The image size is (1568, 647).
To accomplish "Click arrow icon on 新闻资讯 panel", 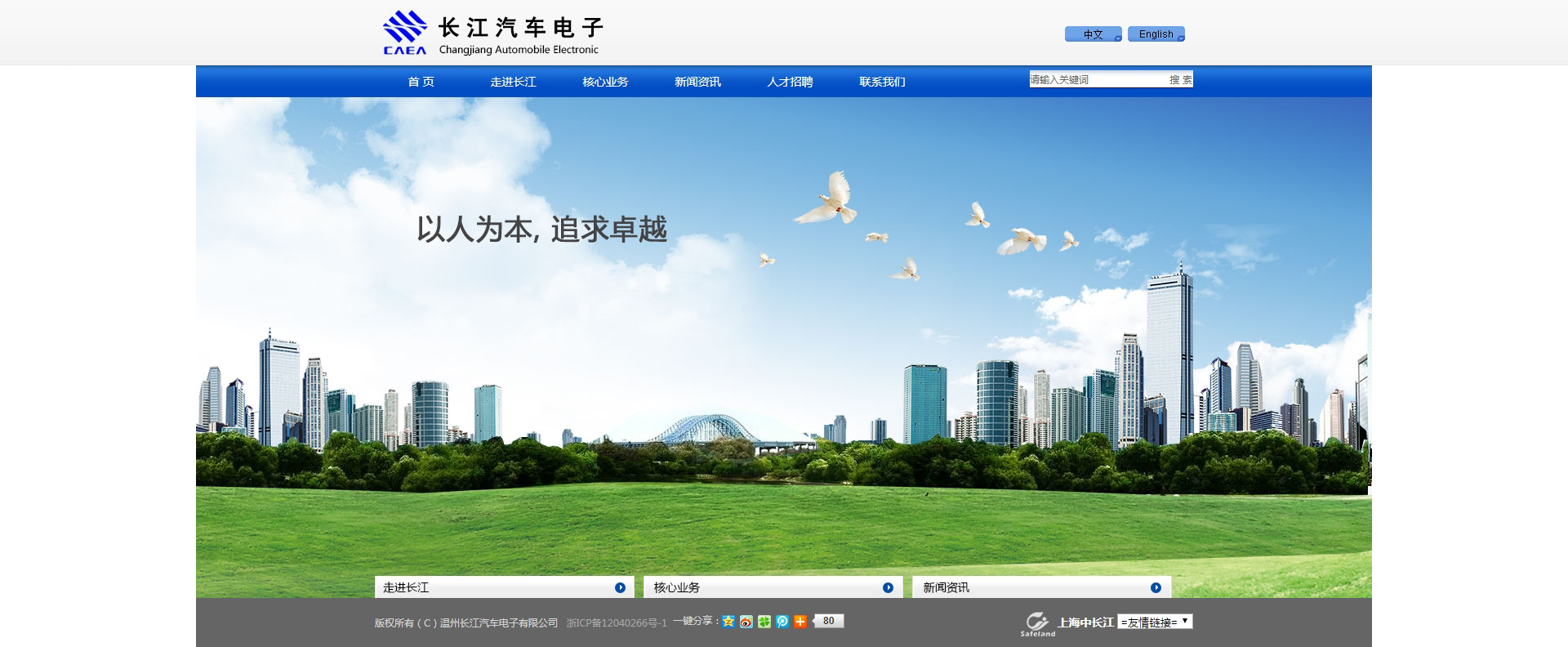I will click(x=1156, y=587).
